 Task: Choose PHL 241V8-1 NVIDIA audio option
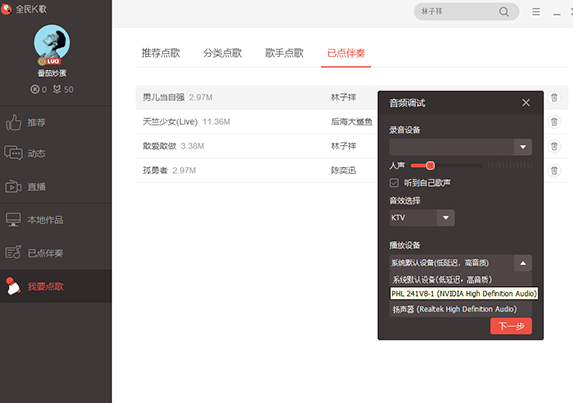coord(464,294)
